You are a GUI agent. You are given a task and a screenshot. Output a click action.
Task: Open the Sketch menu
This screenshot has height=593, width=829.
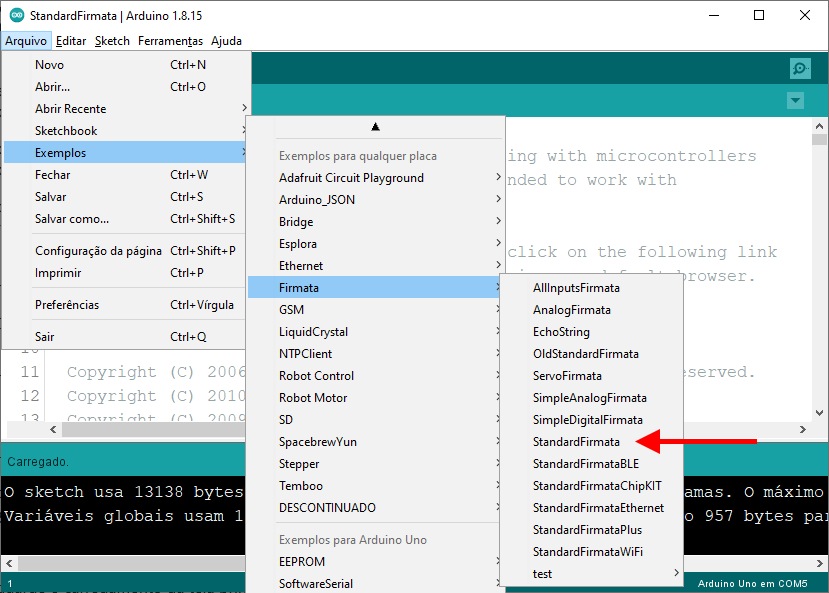coord(112,41)
